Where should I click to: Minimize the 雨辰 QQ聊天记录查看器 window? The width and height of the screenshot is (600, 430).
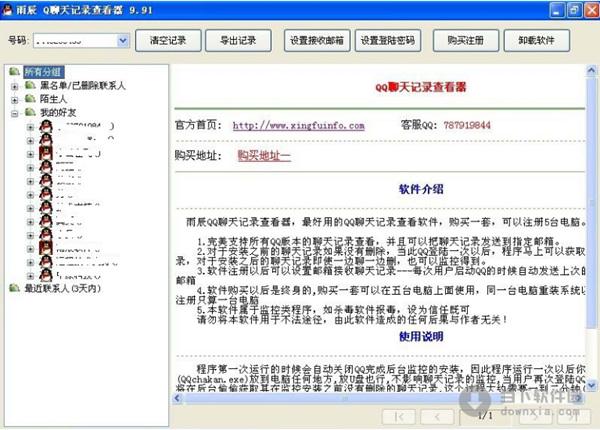(x=557, y=10)
